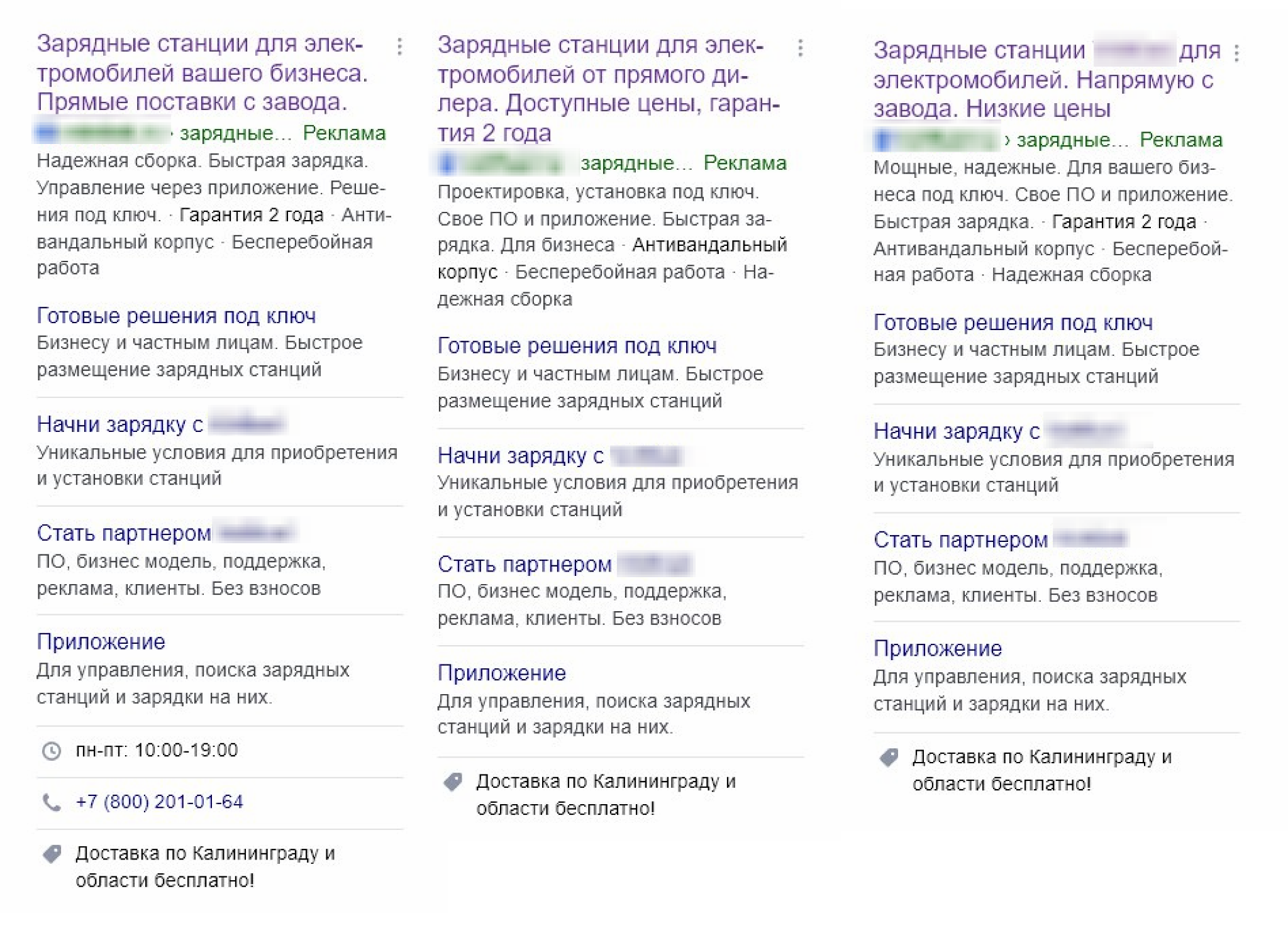Open 'Приложение' sitelink in the working-hours ad
The height and width of the screenshot is (928, 1288).
pyautogui.click(x=101, y=642)
